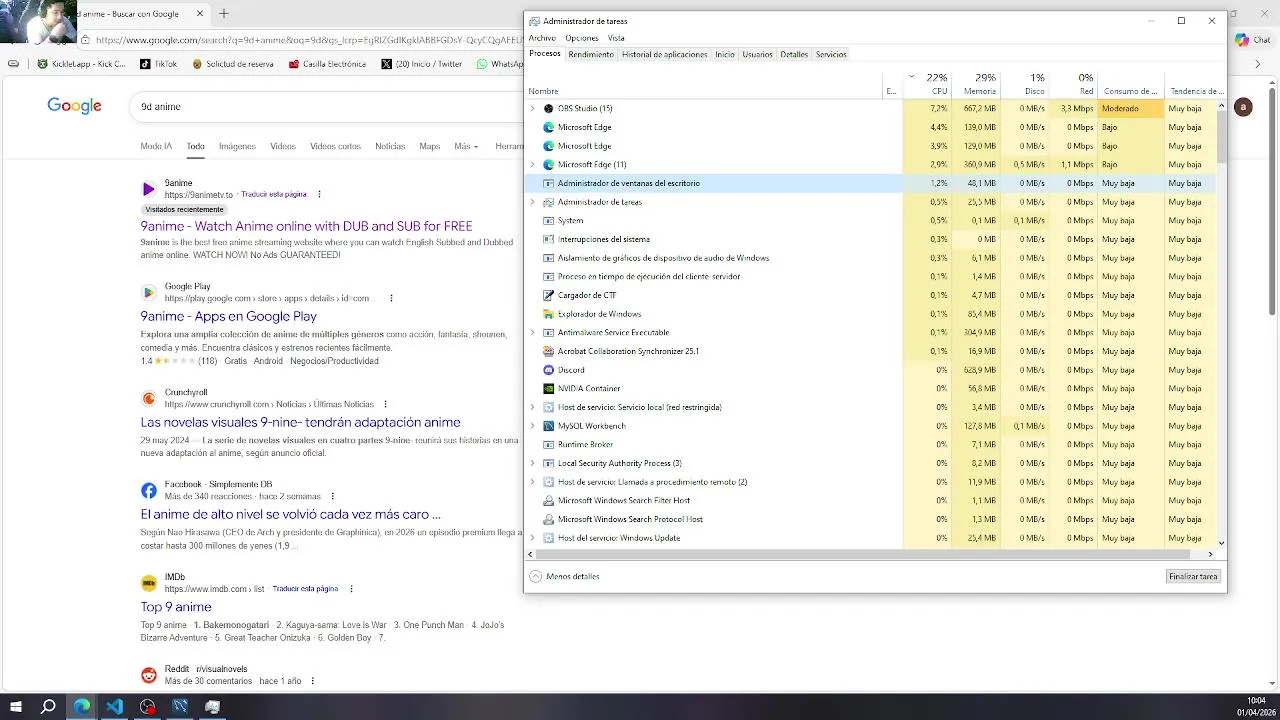Open the TikTok bookmark icon in Edge
The image size is (1280, 720).
(x=145, y=64)
